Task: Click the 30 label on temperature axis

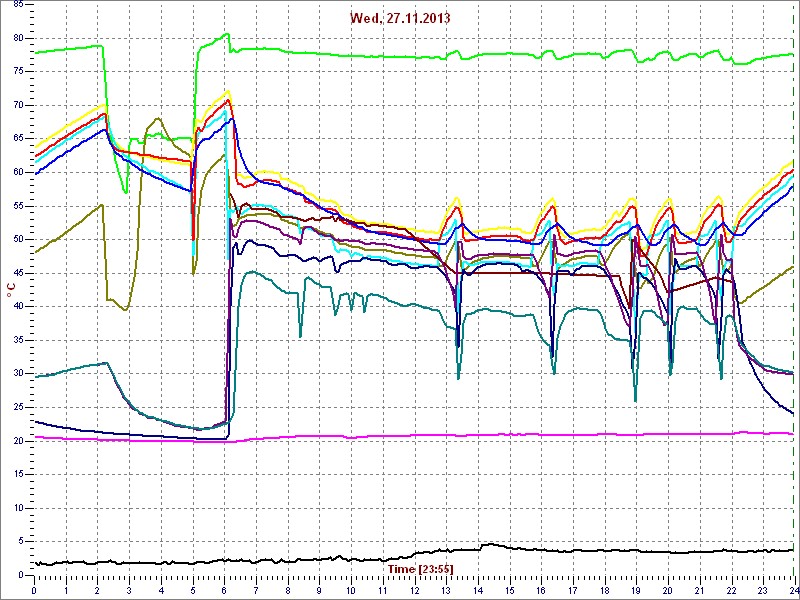Action: (x=18, y=373)
